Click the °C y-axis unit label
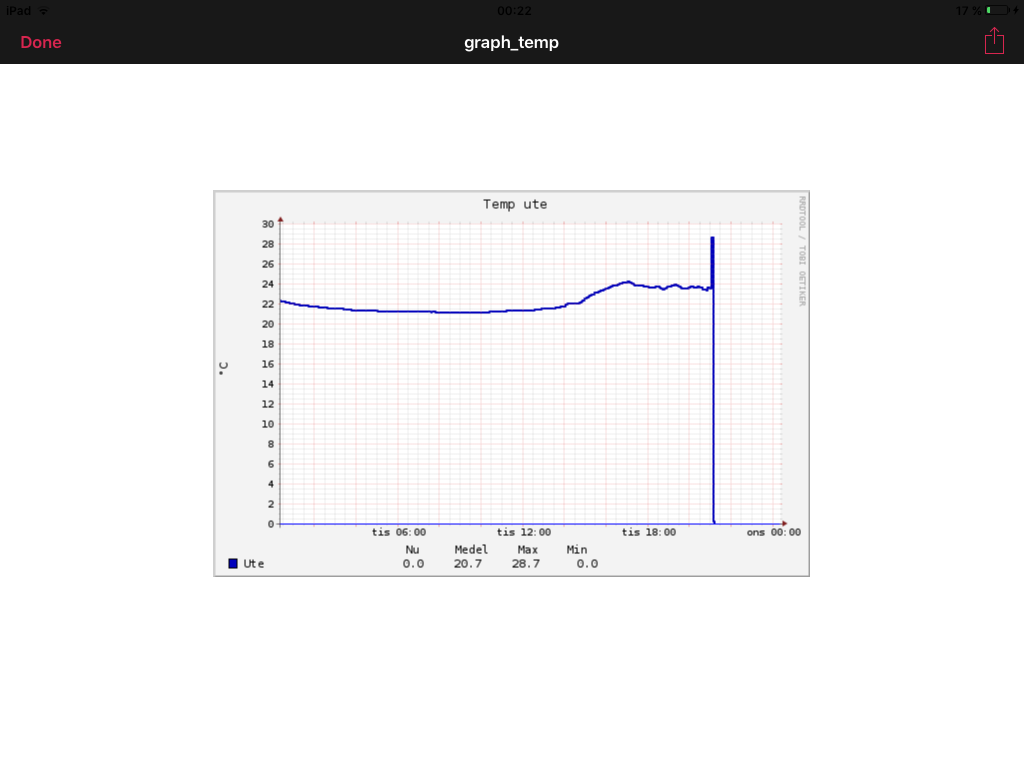This screenshot has width=1024, height=768. pos(224,366)
